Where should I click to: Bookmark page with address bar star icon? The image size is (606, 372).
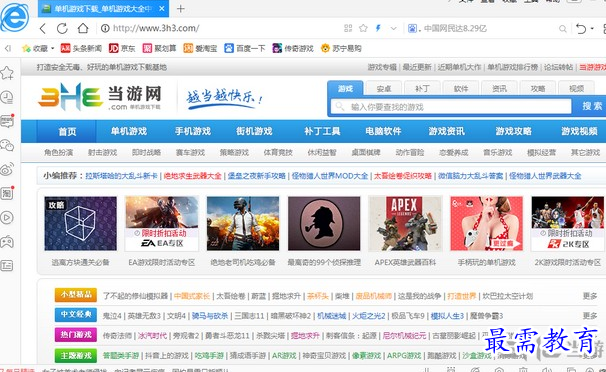point(363,28)
